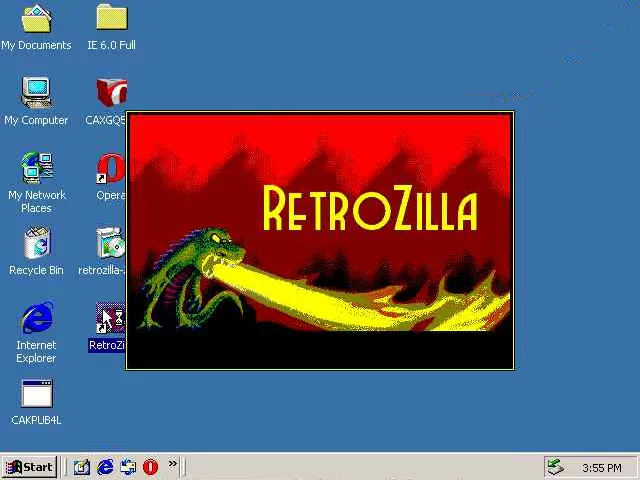This screenshot has height=480, width=640.
Task: Open the Start menu
Action: pyautogui.click(x=29, y=467)
